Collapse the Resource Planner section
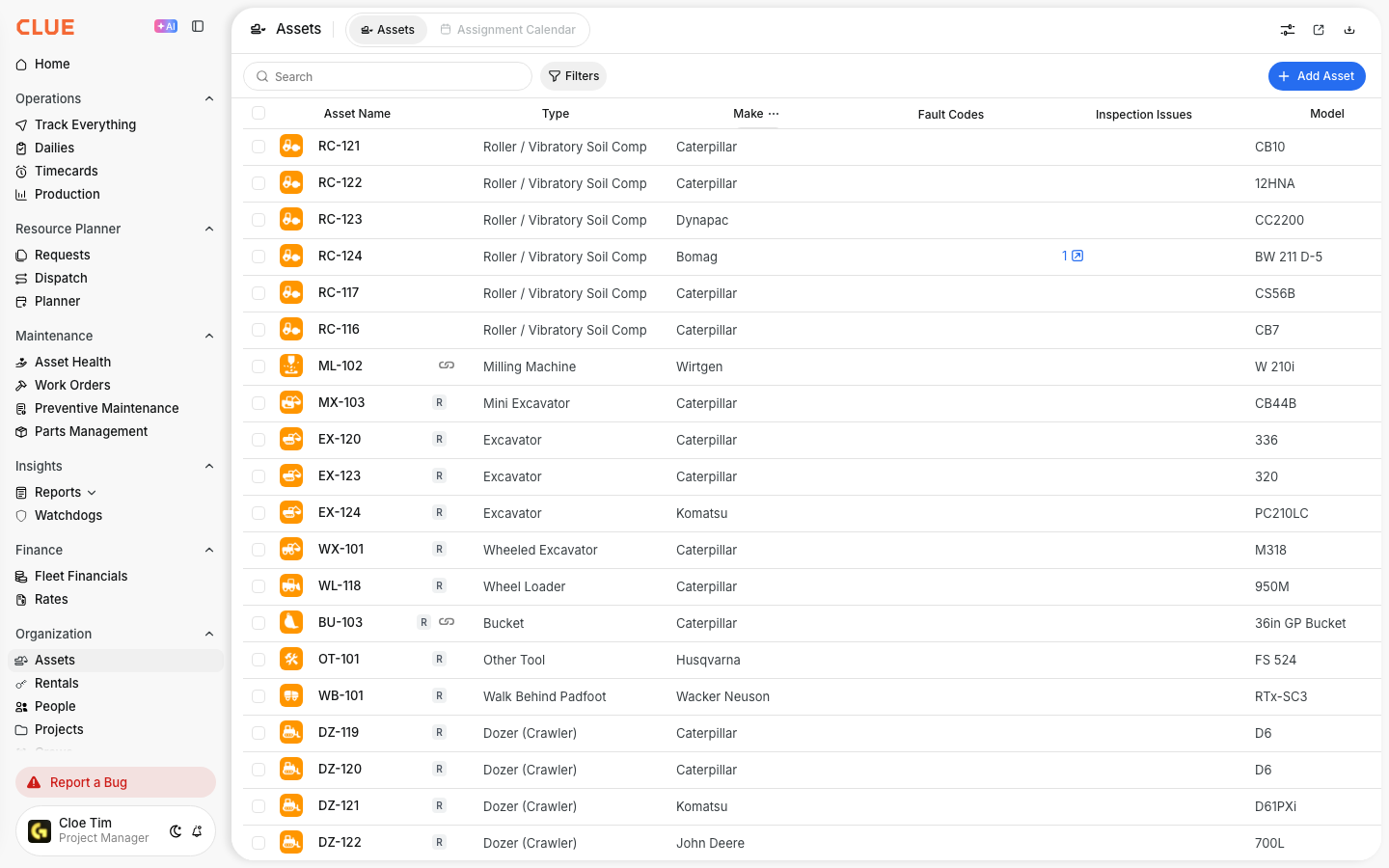The height and width of the screenshot is (868, 1389). (x=209, y=229)
